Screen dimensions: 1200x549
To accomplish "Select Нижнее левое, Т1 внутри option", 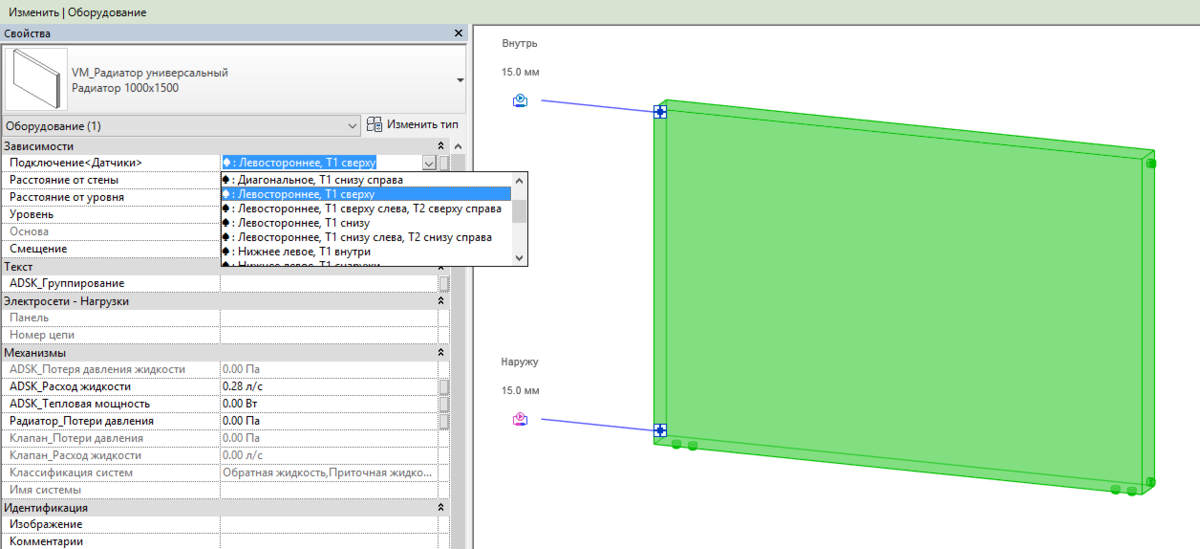I will coord(366,252).
